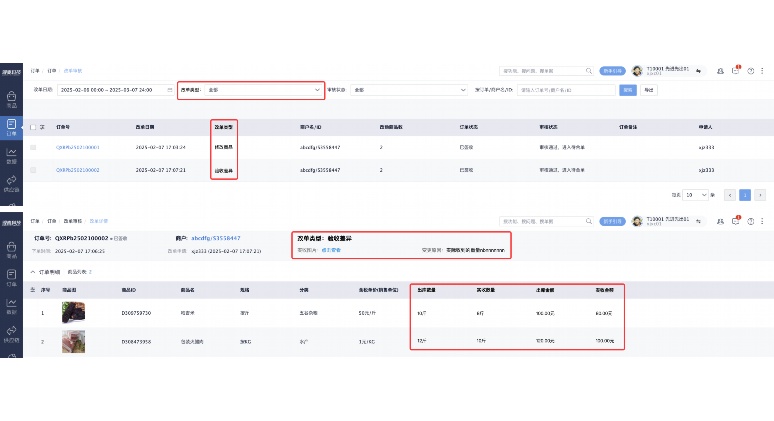Toggle select-all checkbox in order list table header

pos(33,127)
